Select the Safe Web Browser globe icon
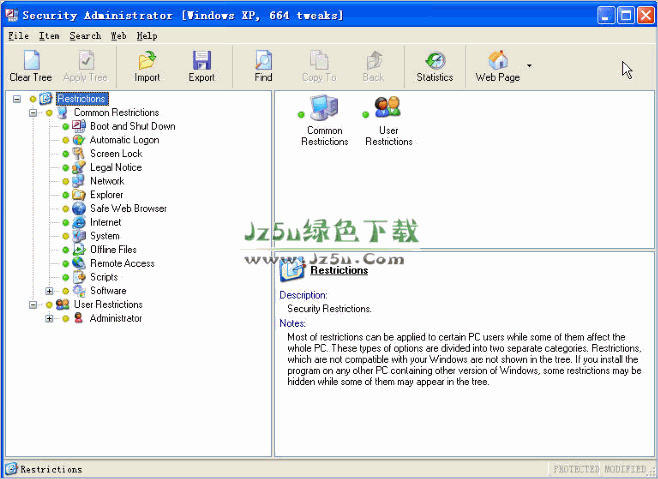 click(x=79, y=208)
